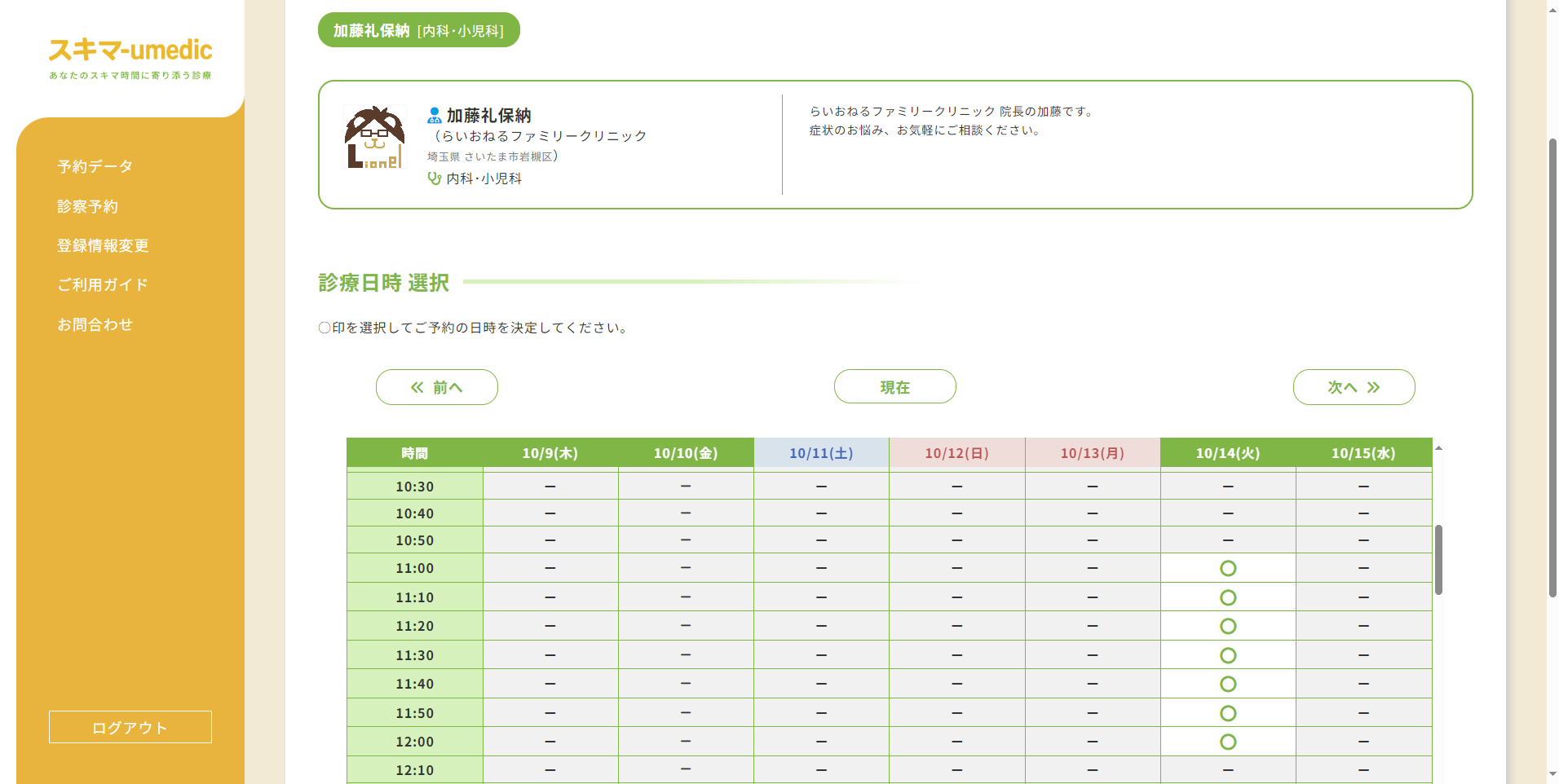
Task: Select 登録情報変更 in the sidebar
Action: (102, 245)
